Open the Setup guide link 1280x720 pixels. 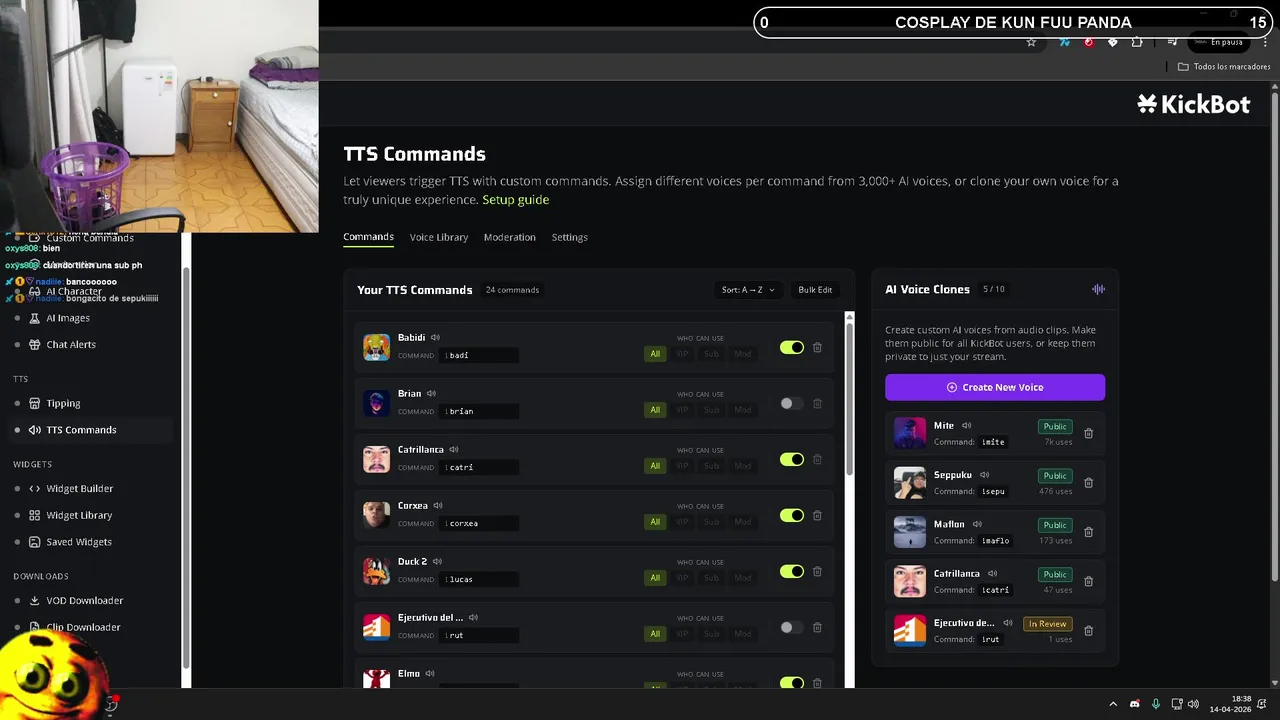tap(515, 200)
